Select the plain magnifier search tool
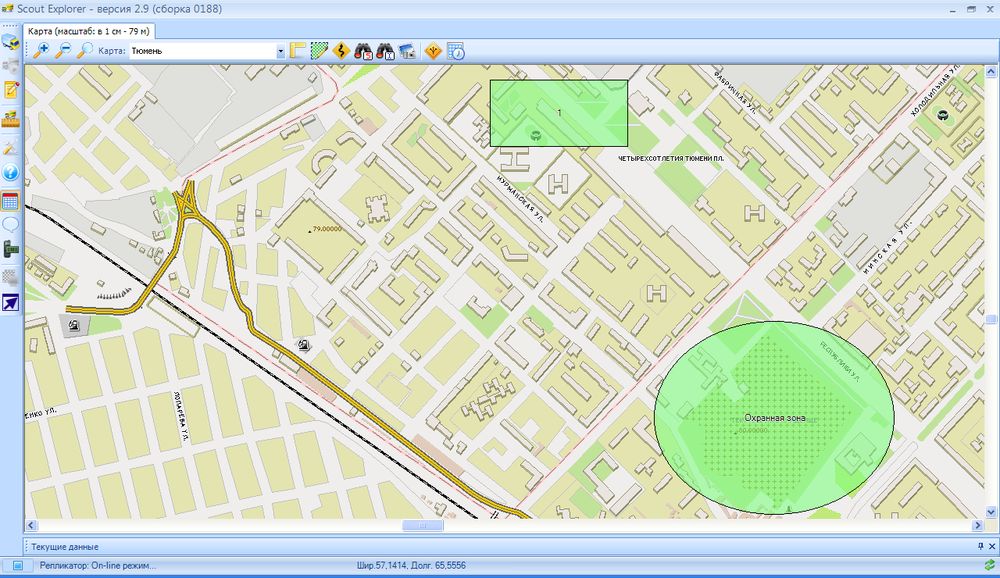Viewport: 1000px width, 578px height. 85,51
